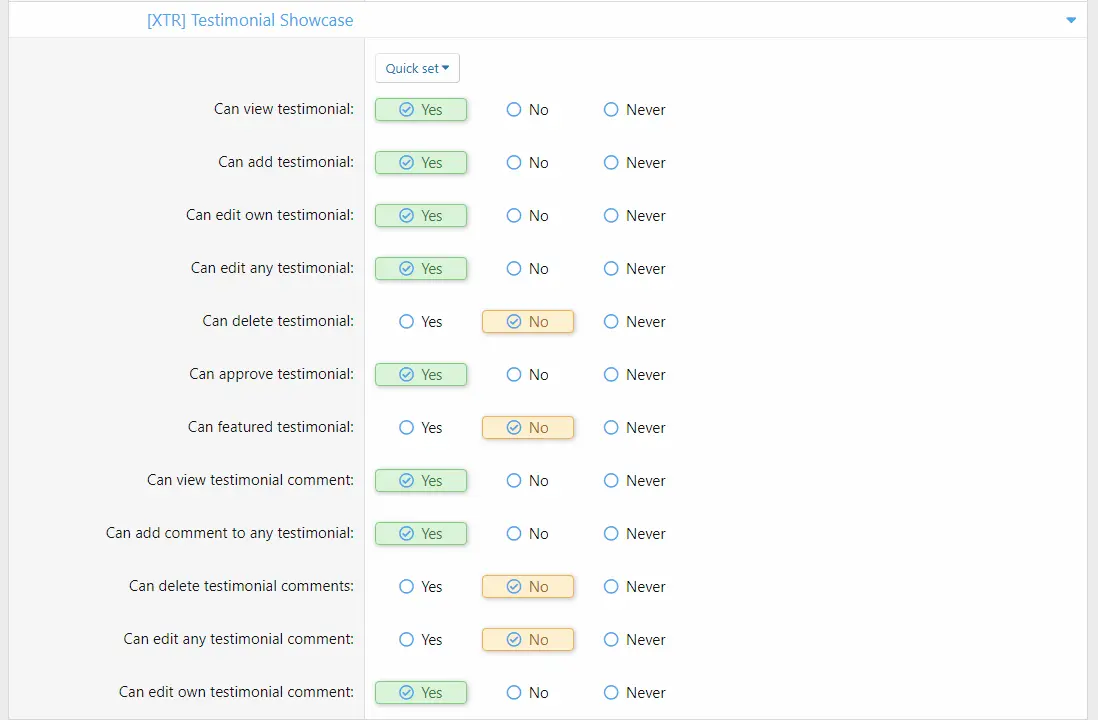Select Never for Can edit own testimonial comment
Image resolution: width=1098 pixels, height=720 pixels.
point(634,693)
